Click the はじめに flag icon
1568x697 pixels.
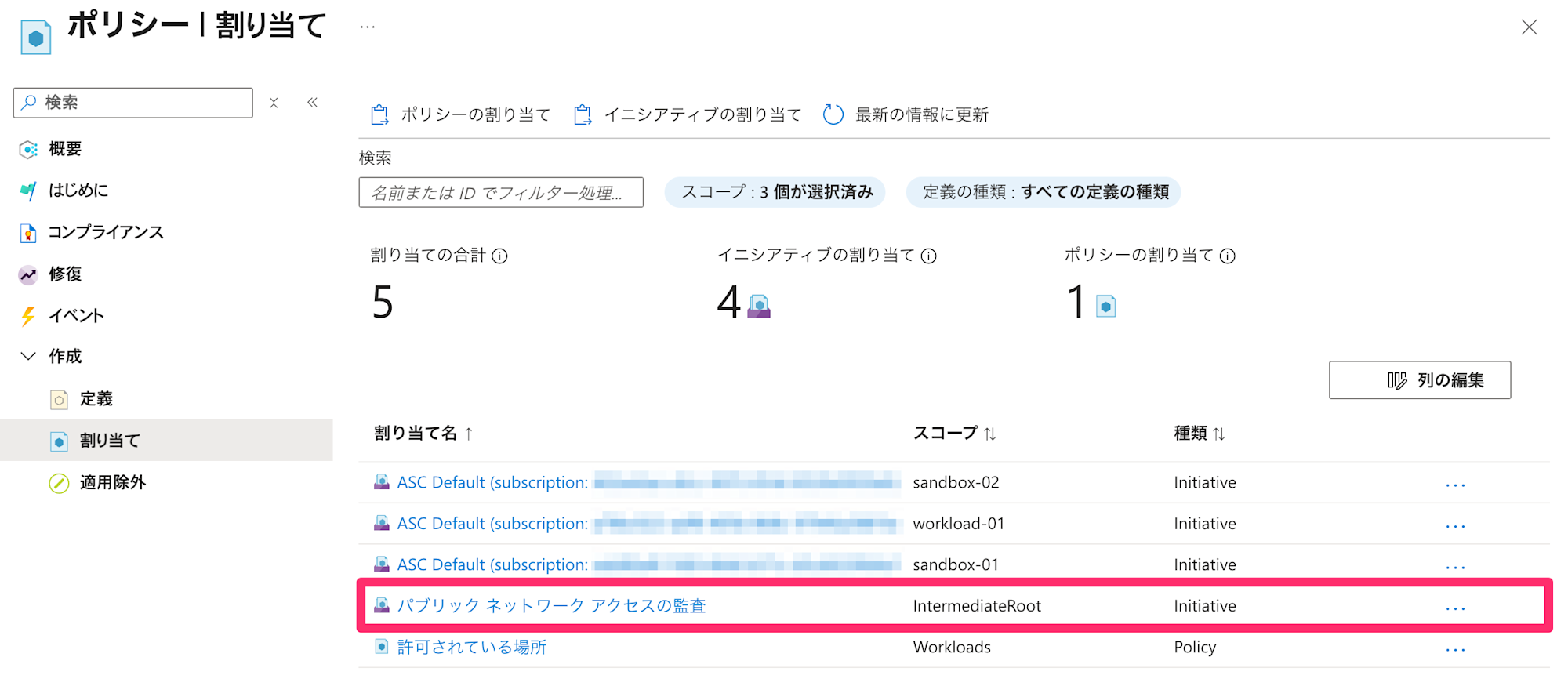(x=28, y=191)
